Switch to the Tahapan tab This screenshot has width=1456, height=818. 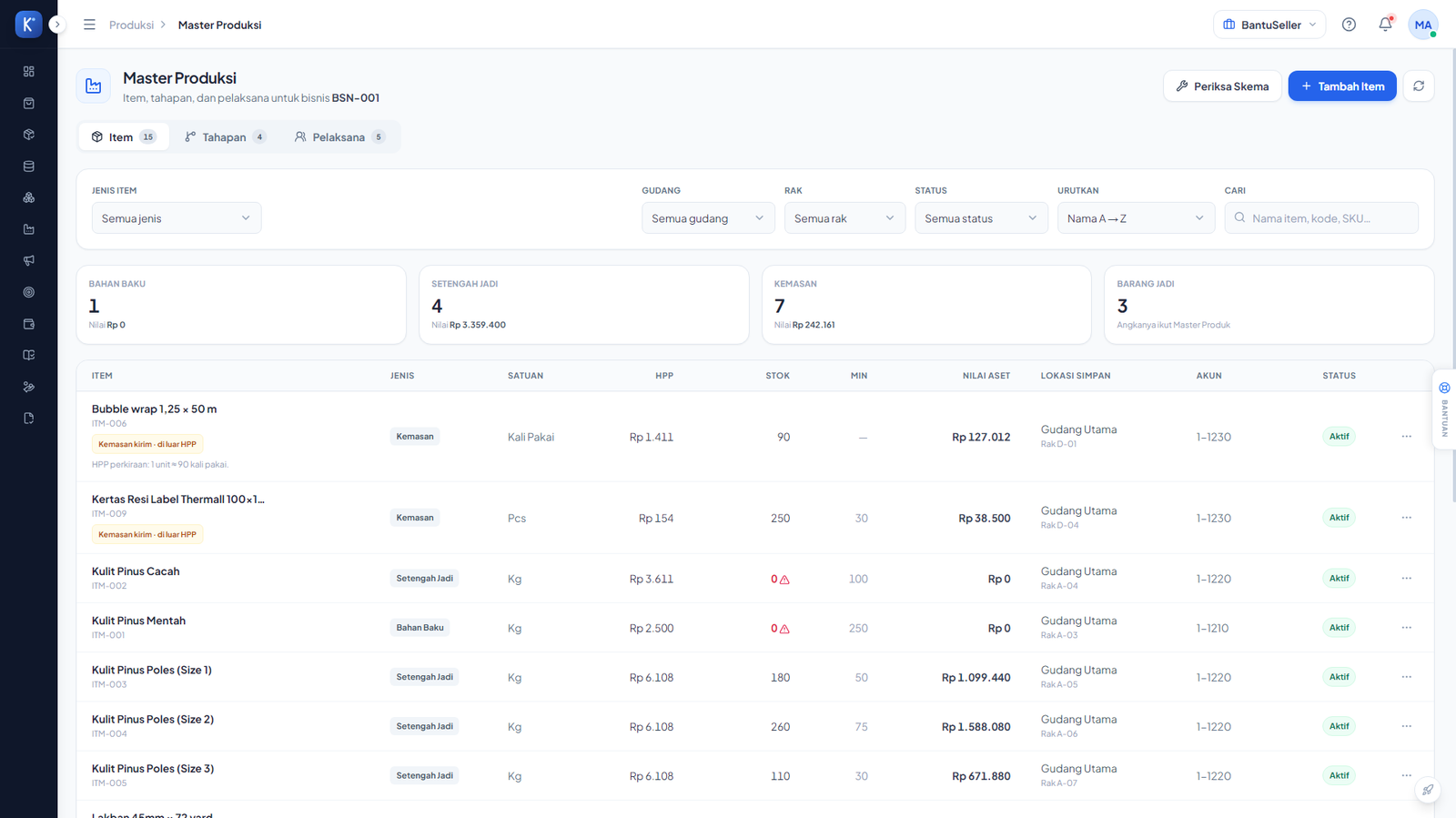(x=225, y=137)
